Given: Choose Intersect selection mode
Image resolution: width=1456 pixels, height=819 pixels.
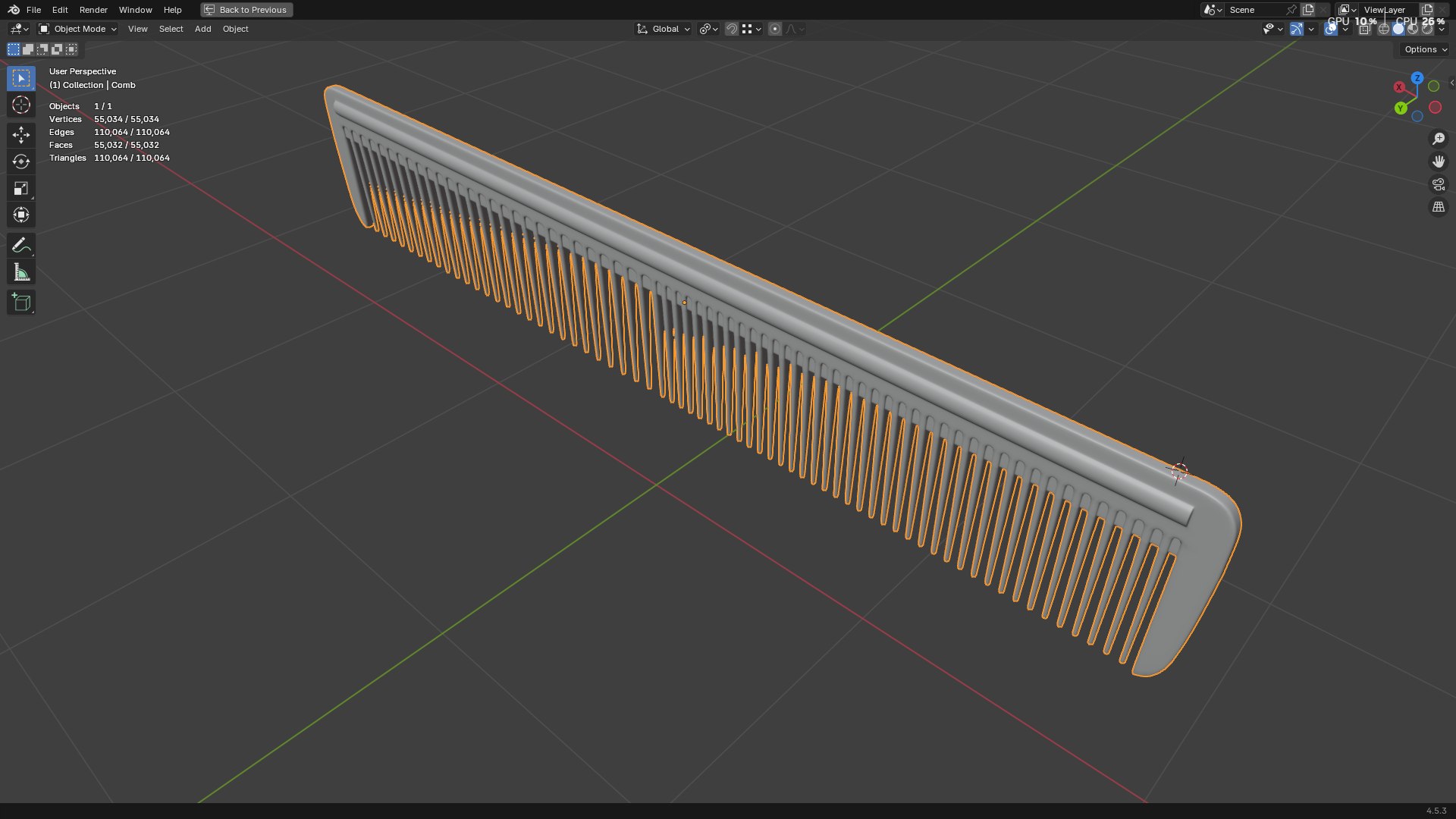Looking at the screenshot, I should [x=71, y=49].
